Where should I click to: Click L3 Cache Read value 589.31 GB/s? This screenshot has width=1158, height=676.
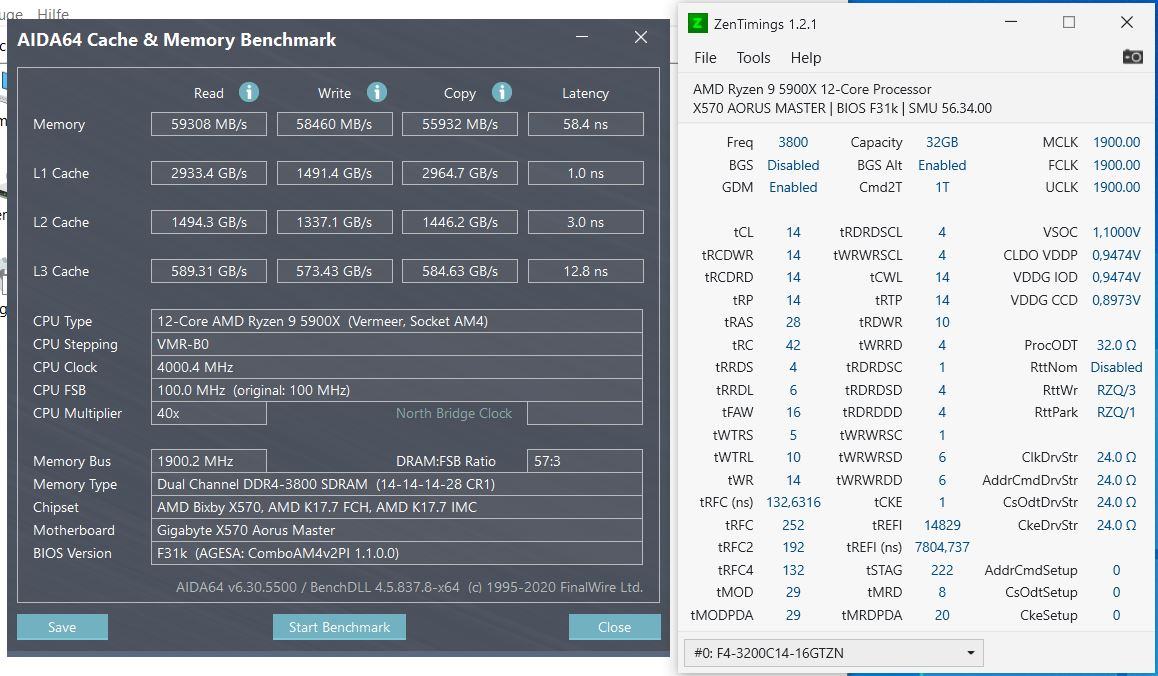coord(209,271)
